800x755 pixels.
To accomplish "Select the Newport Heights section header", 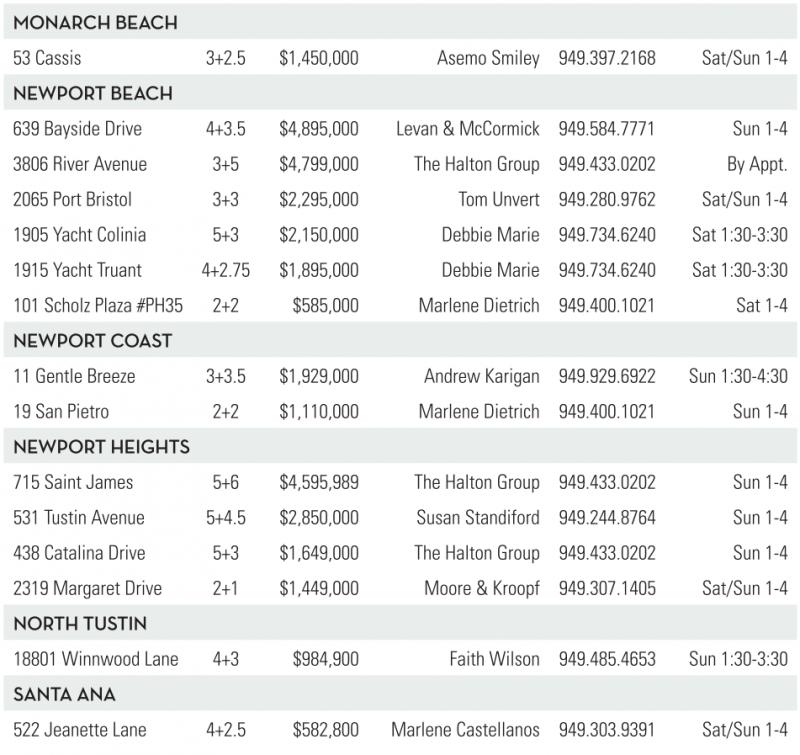I will point(101,447).
